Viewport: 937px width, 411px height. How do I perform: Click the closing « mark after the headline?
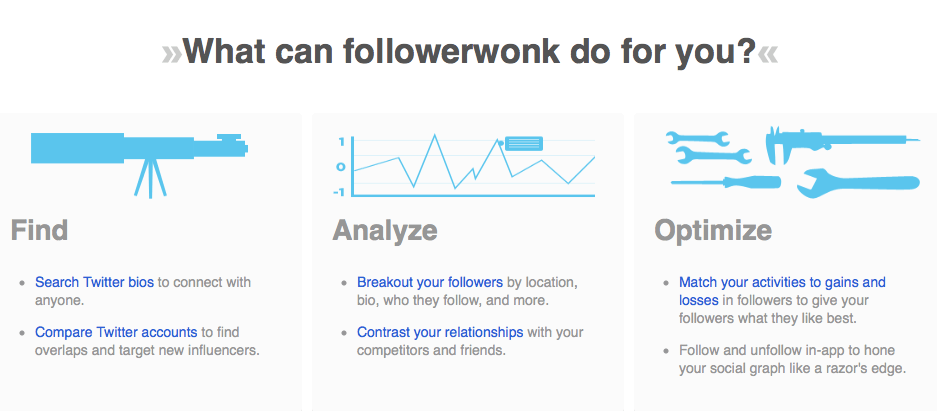click(767, 51)
